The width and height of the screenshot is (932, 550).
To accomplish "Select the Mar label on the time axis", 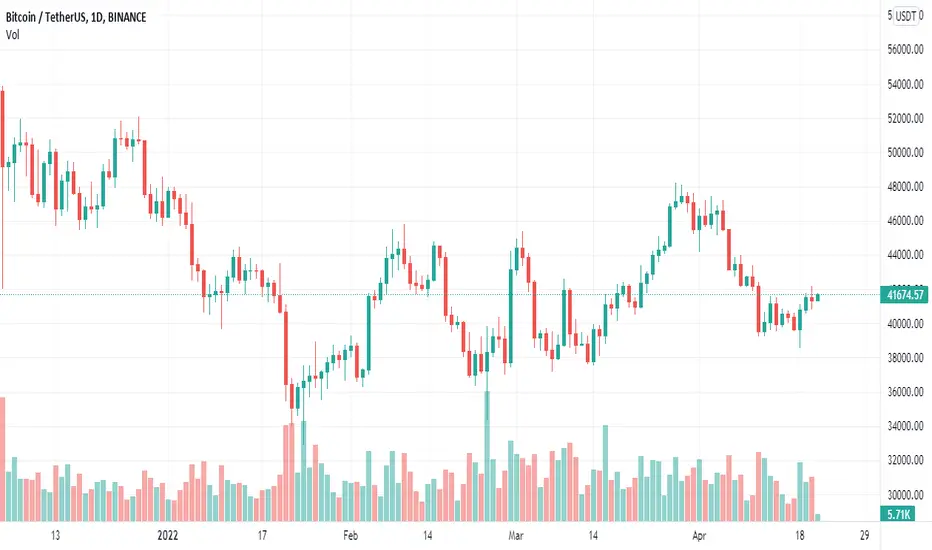I will 516,536.
